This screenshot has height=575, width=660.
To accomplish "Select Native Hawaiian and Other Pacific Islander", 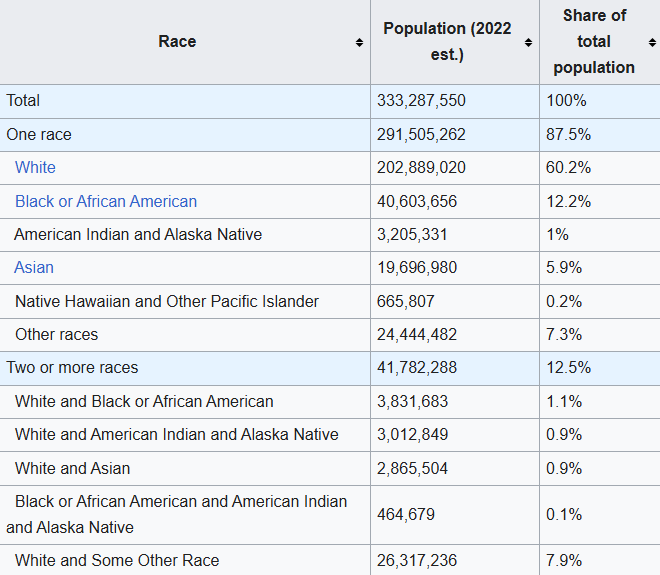I will coord(167,301).
